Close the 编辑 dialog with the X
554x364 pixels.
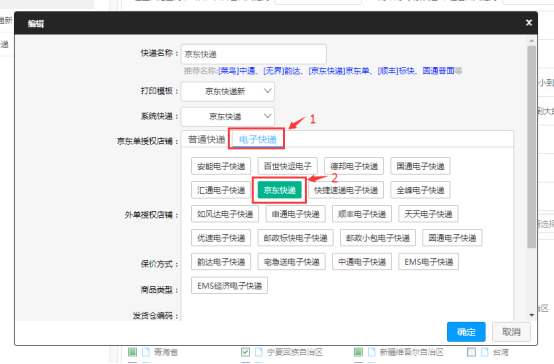(529, 23)
